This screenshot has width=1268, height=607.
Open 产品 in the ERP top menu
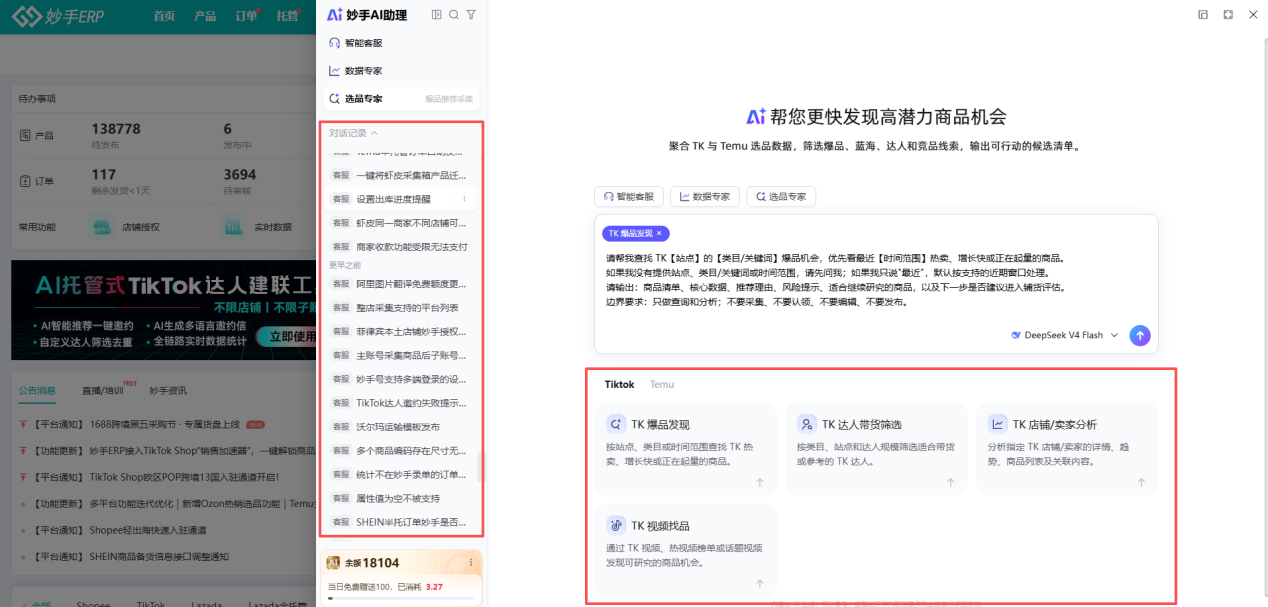pyautogui.click(x=205, y=16)
